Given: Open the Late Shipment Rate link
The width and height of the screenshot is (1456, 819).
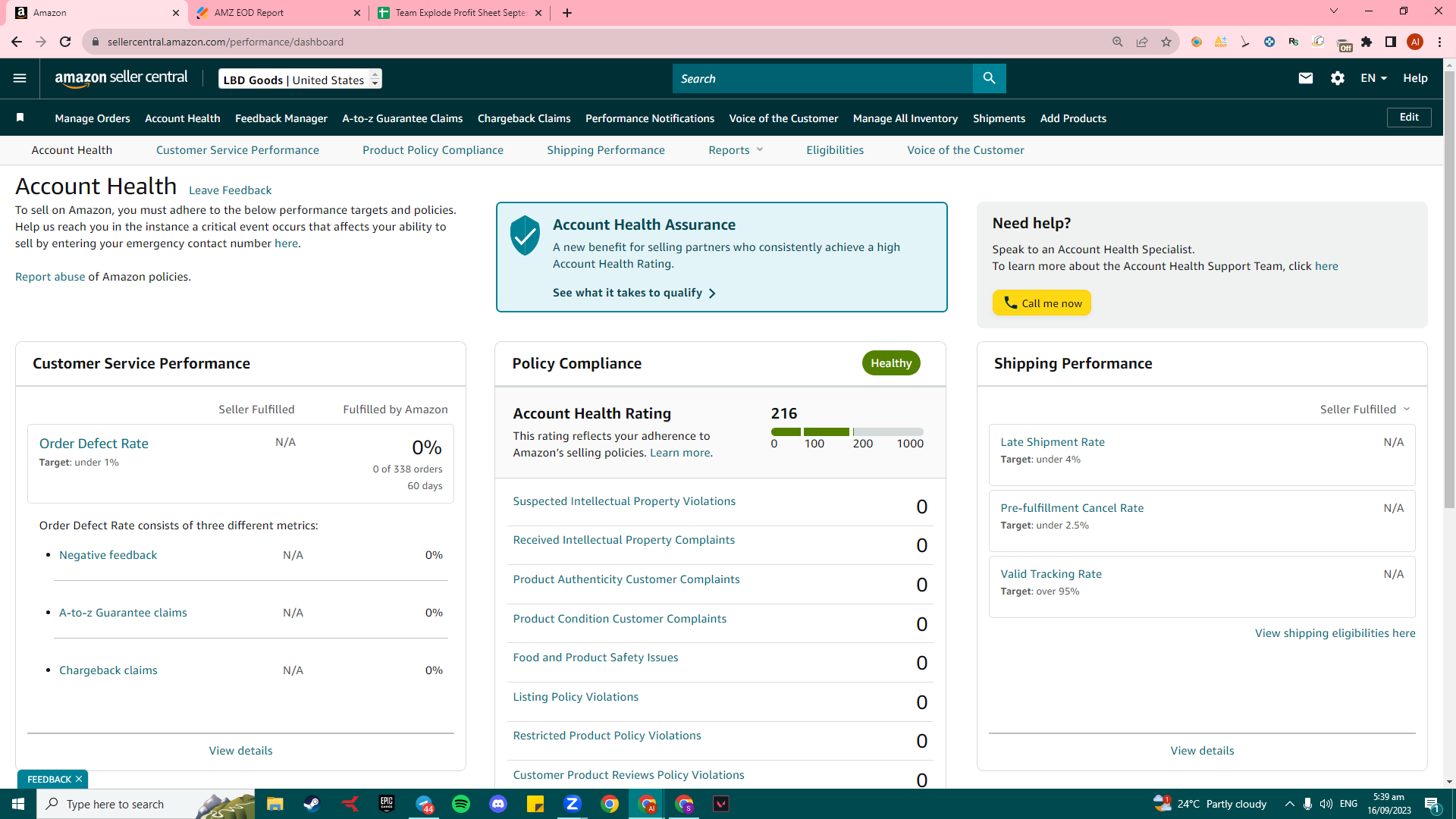Looking at the screenshot, I should click(x=1053, y=442).
